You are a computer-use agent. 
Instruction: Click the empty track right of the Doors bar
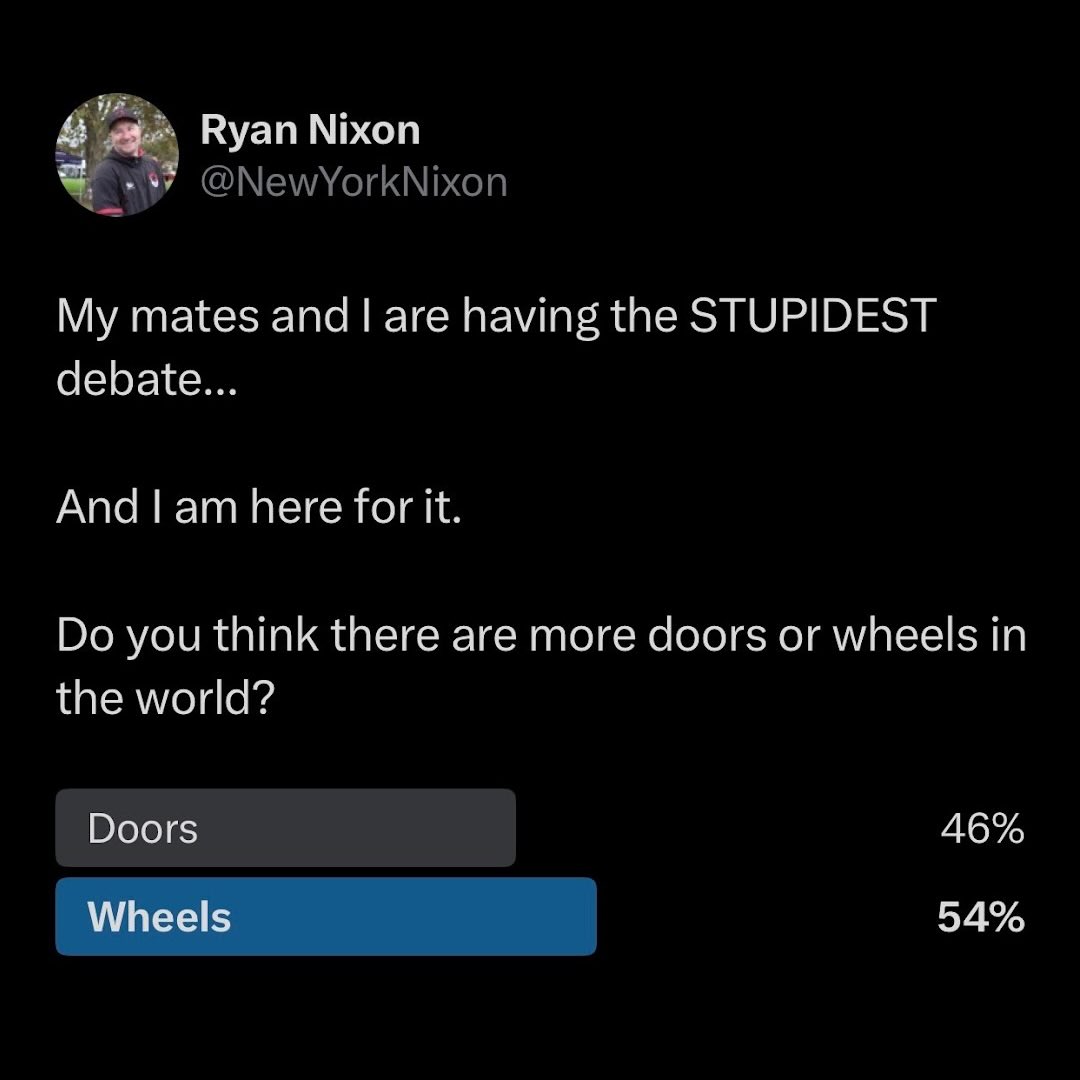720,828
